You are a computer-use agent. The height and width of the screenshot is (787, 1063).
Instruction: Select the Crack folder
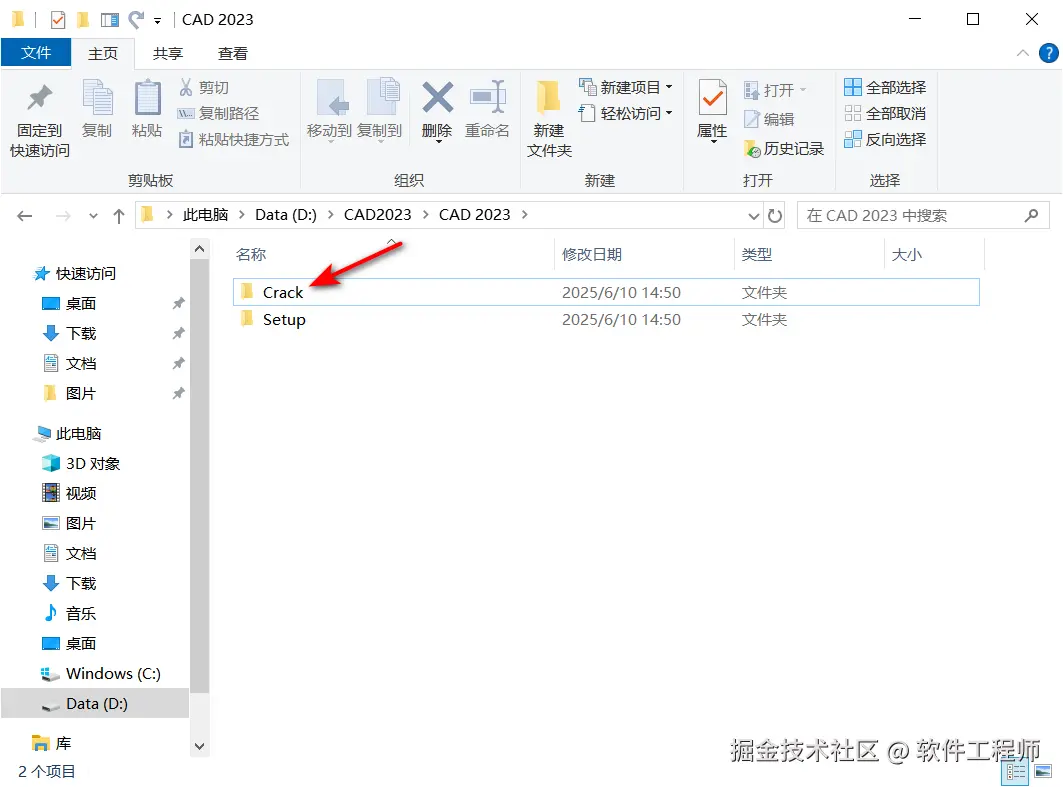pos(606,292)
